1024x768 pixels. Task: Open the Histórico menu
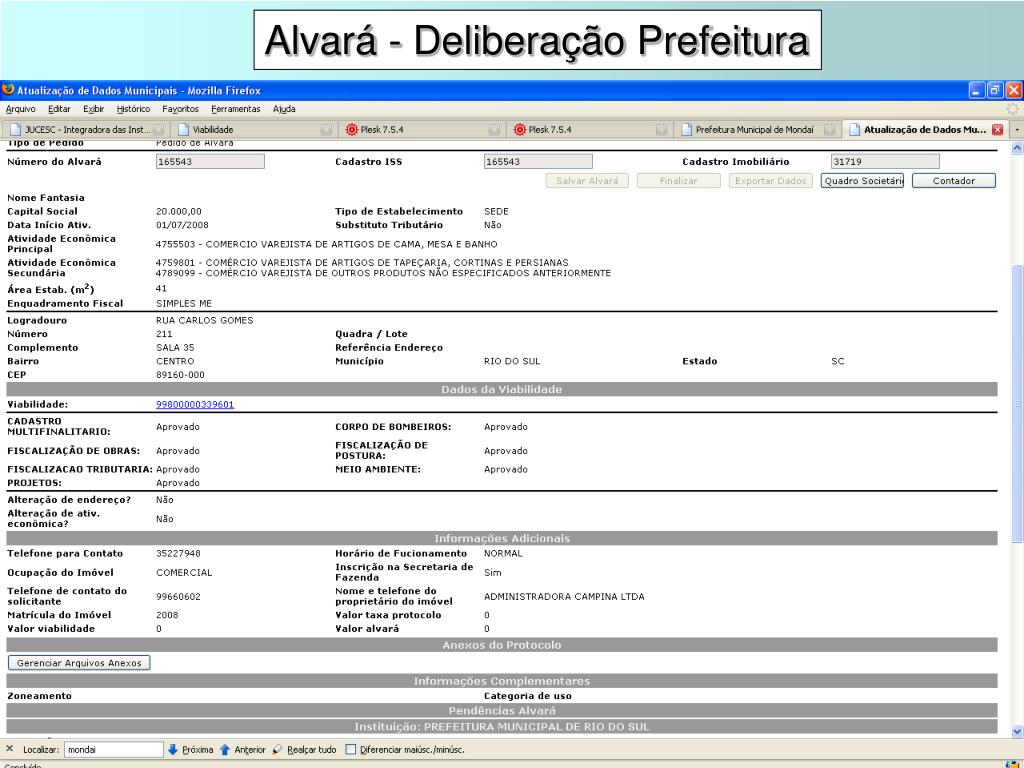133,109
